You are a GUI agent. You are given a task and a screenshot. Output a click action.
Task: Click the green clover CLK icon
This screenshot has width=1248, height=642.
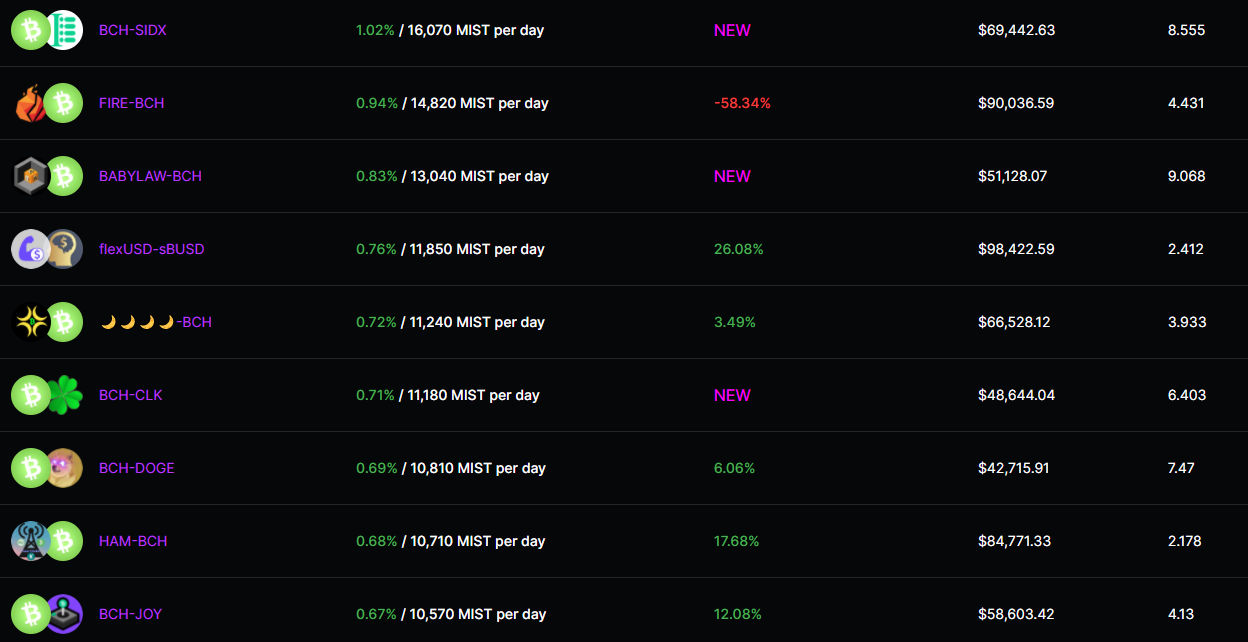coord(64,395)
